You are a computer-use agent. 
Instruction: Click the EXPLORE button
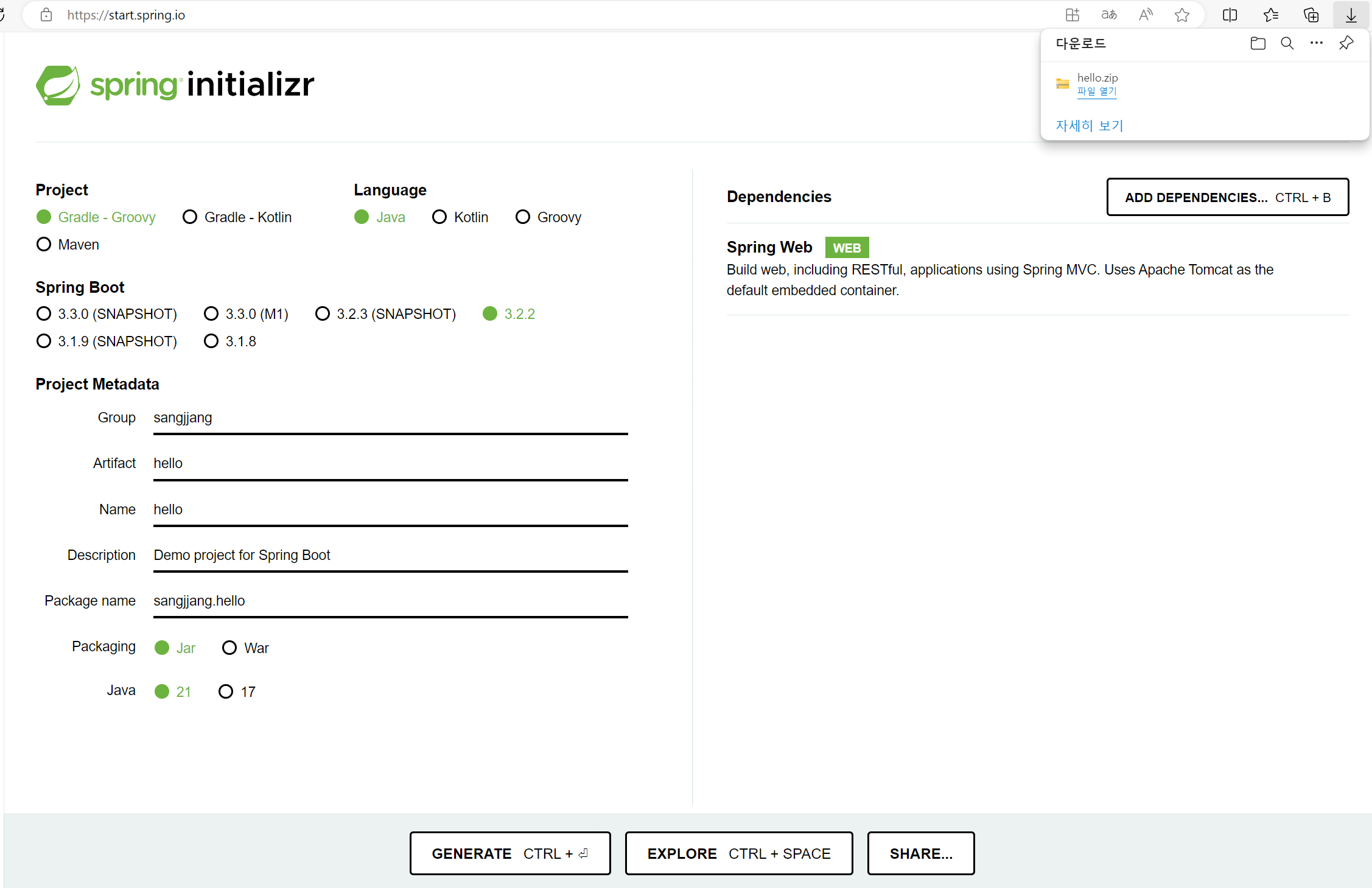[738, 853]
